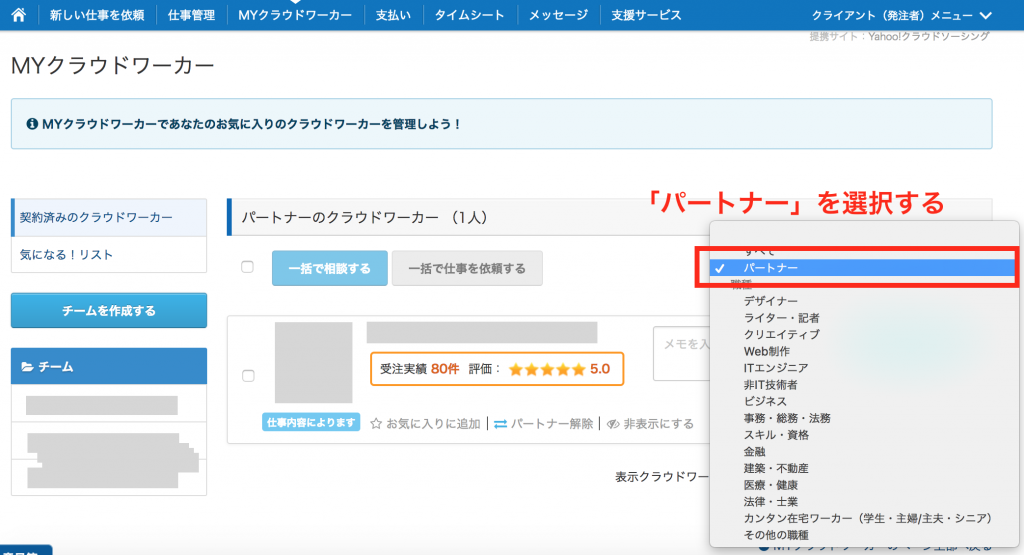1024x555 pixels.
Task: Click the arrows icon beside パートナー解除
Action: click(x=500, y=423)
